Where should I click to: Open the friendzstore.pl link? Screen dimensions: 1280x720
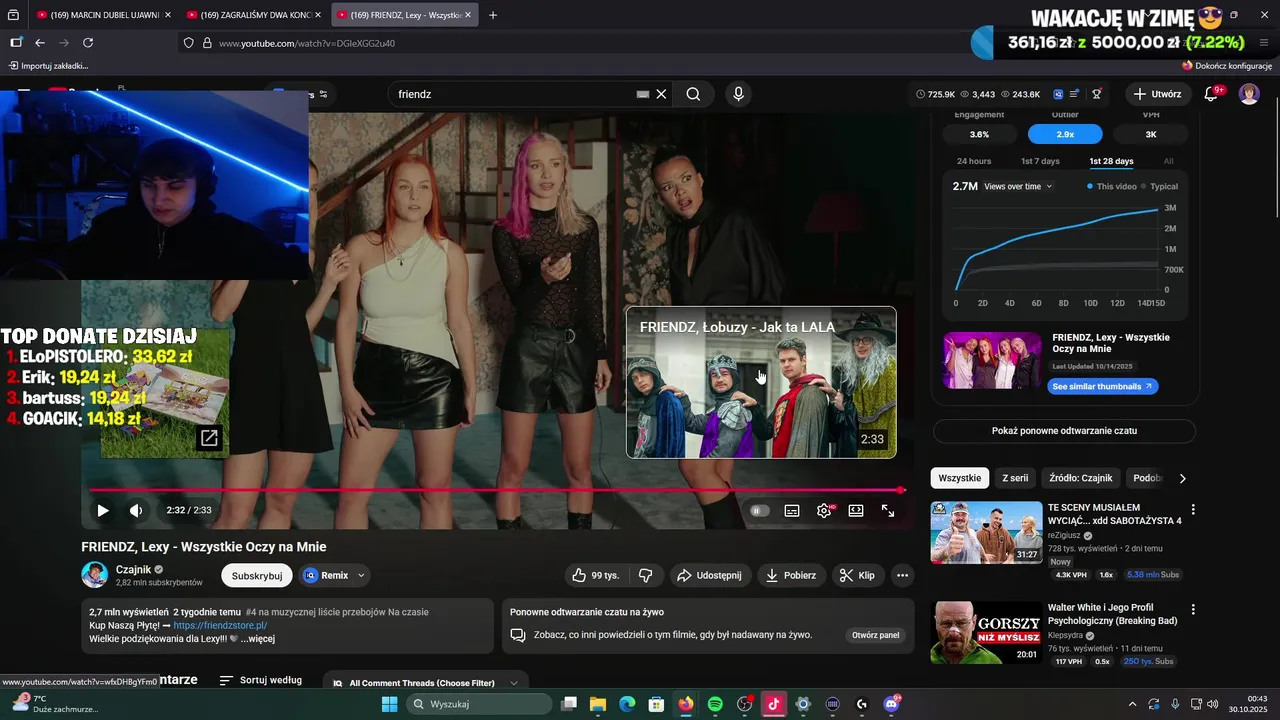pos(220,625)
